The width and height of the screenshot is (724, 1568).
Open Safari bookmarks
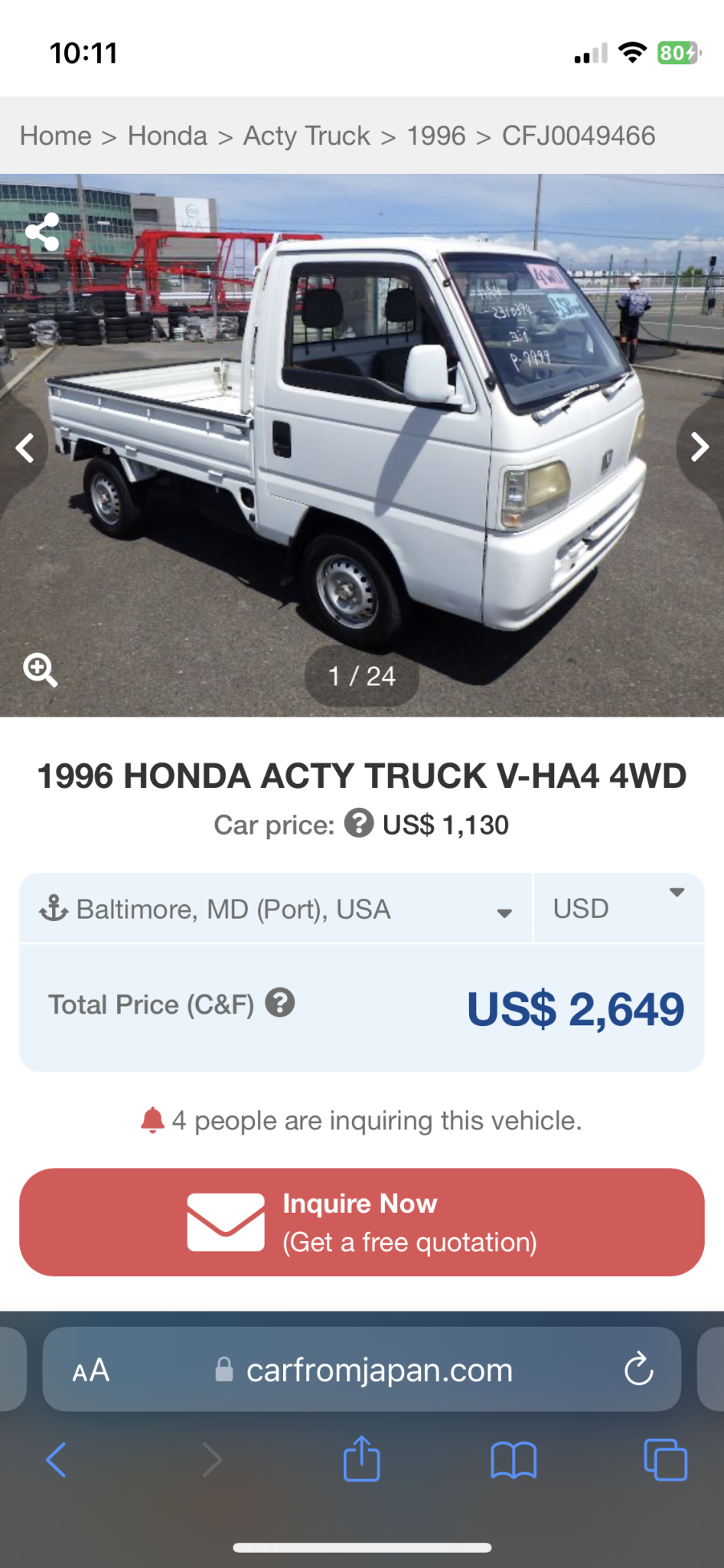[x=513, y=1459]
